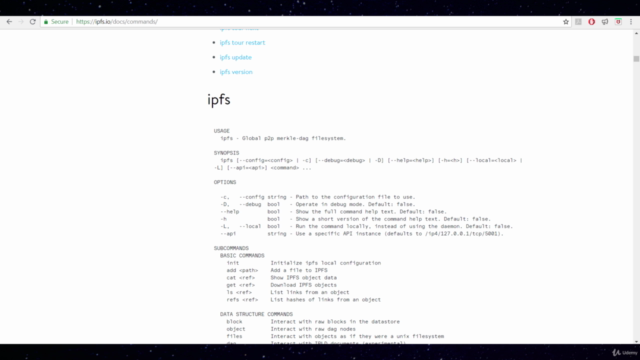Viewport: 640px width, 360px height.
Task: Open the ipfs update link
Action: point(236,57)
